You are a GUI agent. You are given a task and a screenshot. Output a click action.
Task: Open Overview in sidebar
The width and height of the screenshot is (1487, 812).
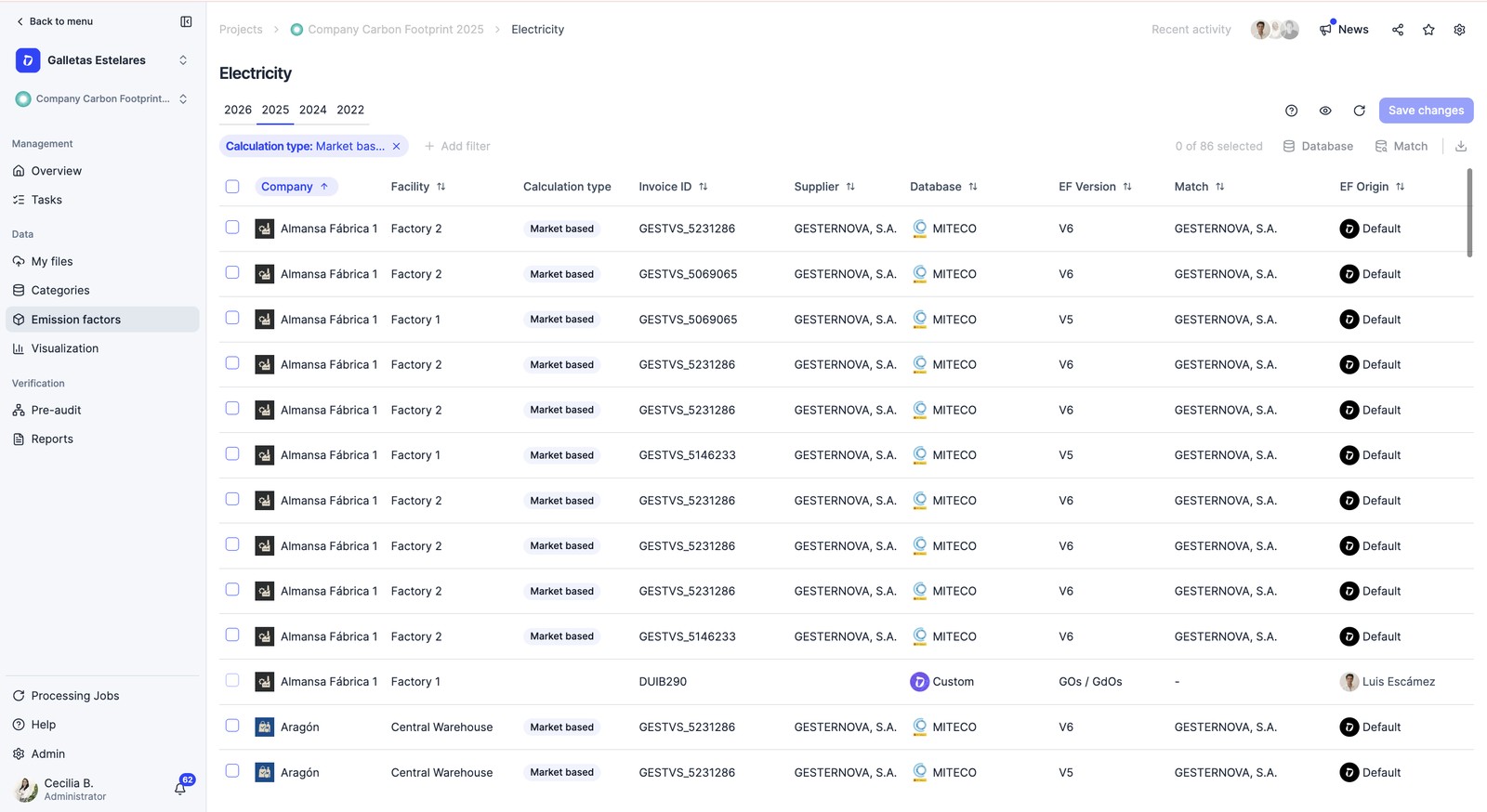pyautogui.click(x=102, y=171)
